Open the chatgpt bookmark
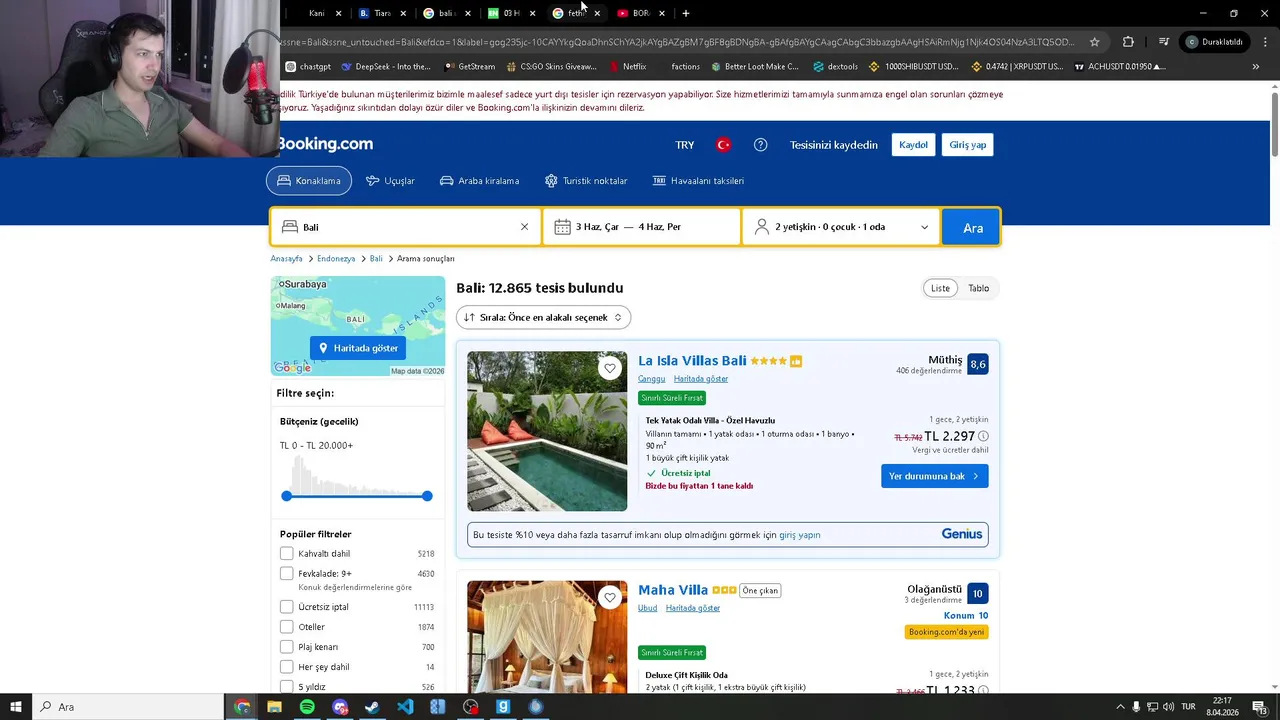Screen dimensions: 1280x720 [308, 67]
